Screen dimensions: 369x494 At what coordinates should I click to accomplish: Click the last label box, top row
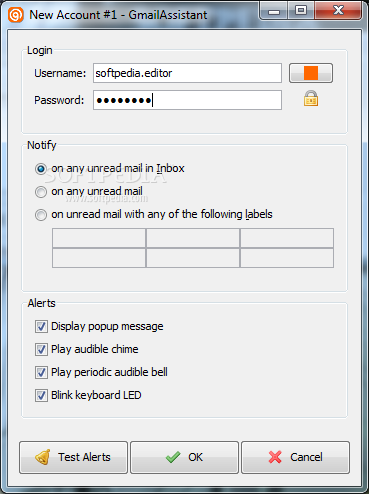[287, 238]
